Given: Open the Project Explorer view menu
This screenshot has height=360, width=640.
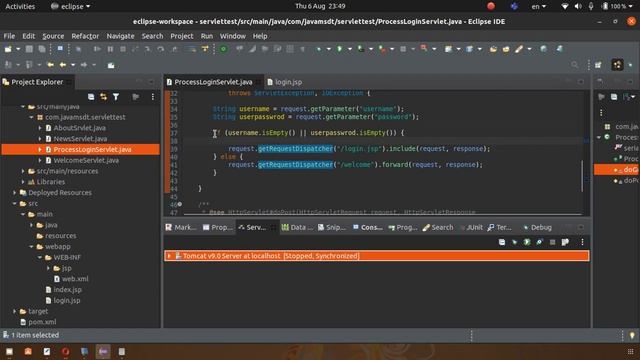Looking at the screenshot, I should coord(153,97).
